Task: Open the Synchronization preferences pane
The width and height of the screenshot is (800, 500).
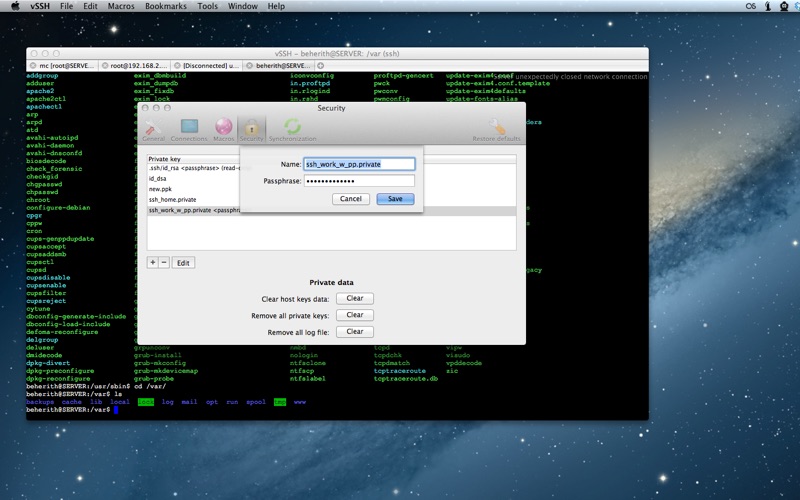Action: 292,128
